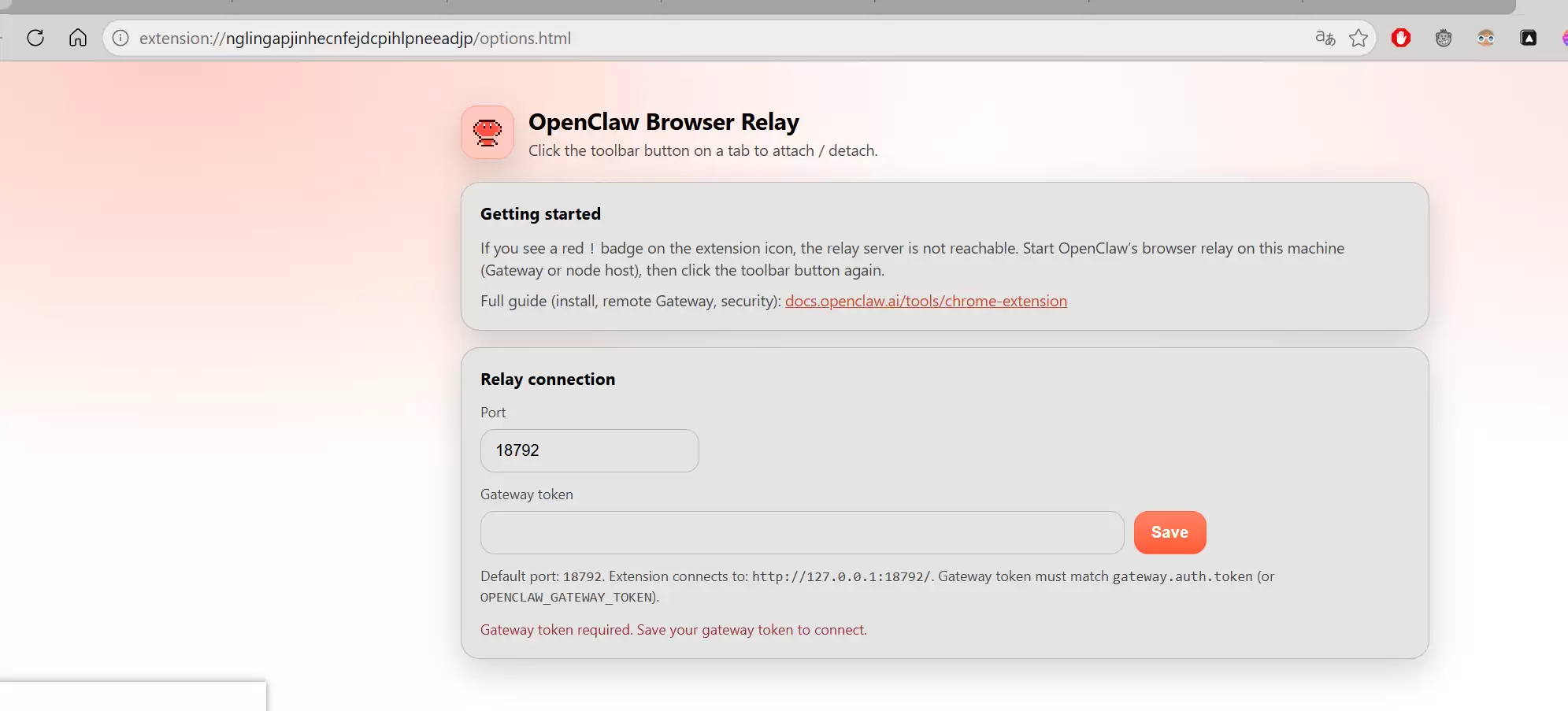Open the extension with sunglasses avatar icon
The height and width of the screenshot is (711, 1568).
coord(1486,38)
